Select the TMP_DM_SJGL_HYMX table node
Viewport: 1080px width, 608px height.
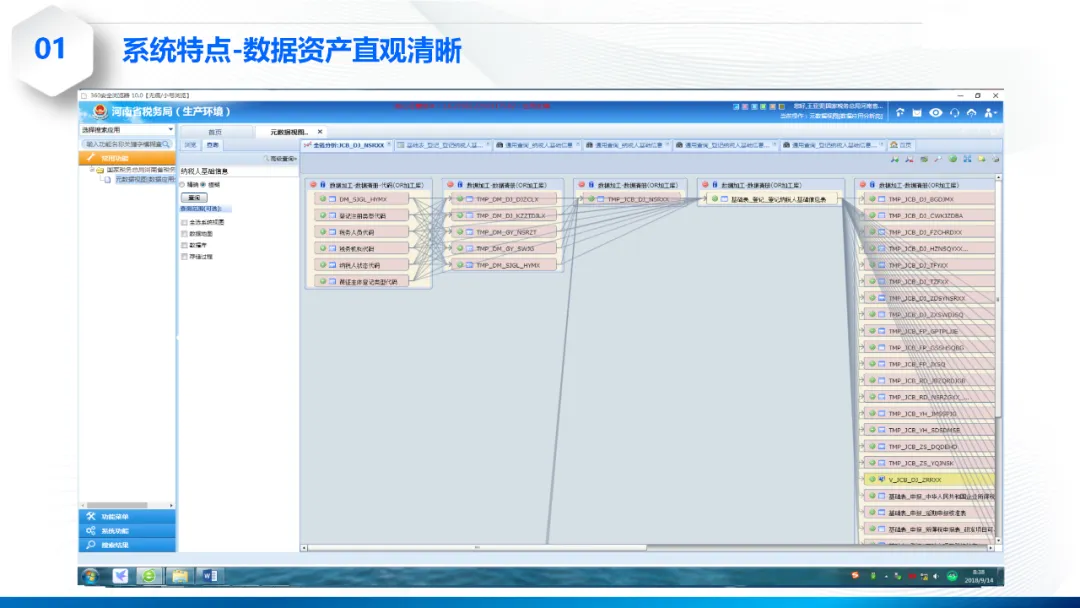503,265
